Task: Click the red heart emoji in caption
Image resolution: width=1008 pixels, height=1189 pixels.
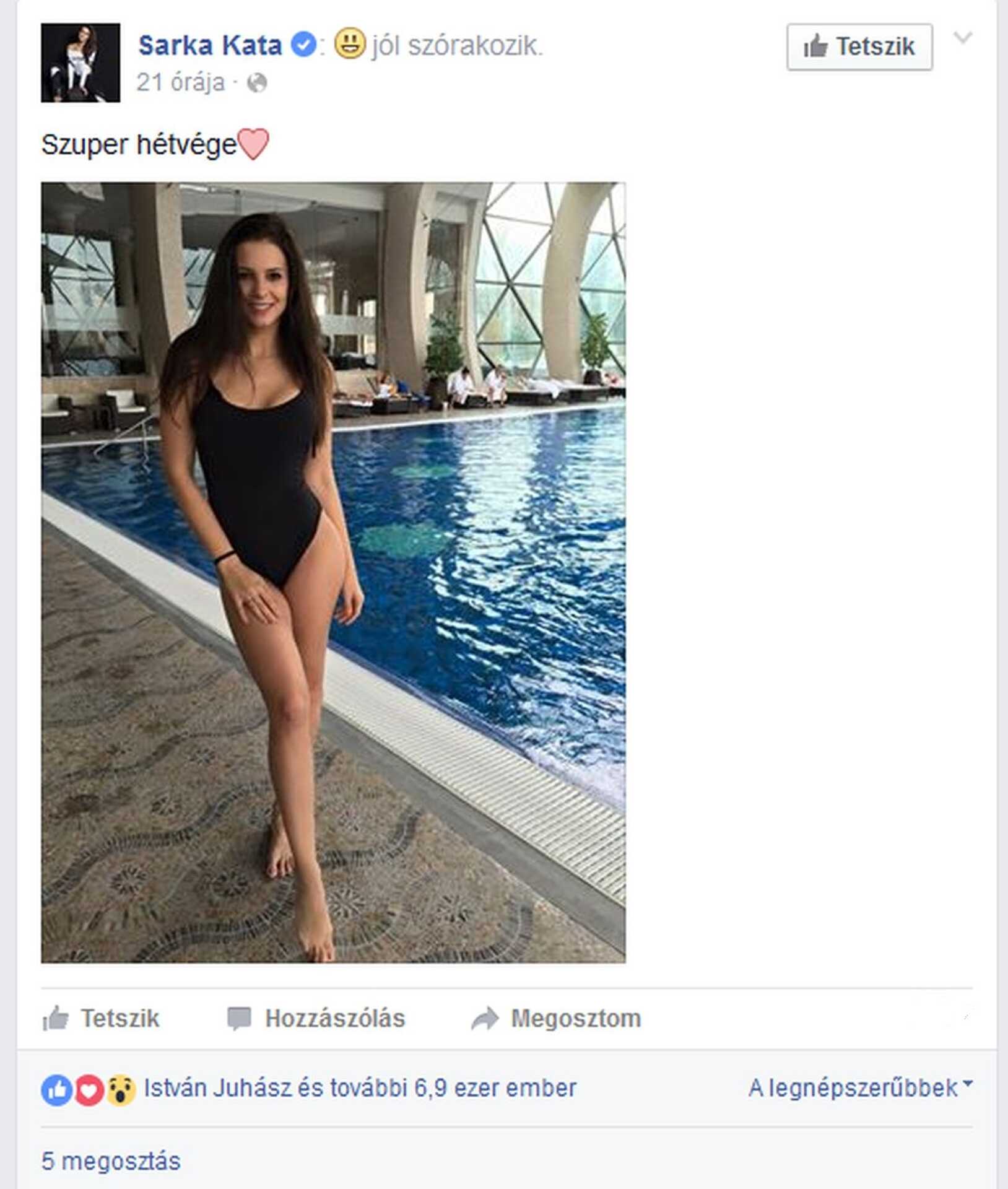Action: (x=253, y=144)
